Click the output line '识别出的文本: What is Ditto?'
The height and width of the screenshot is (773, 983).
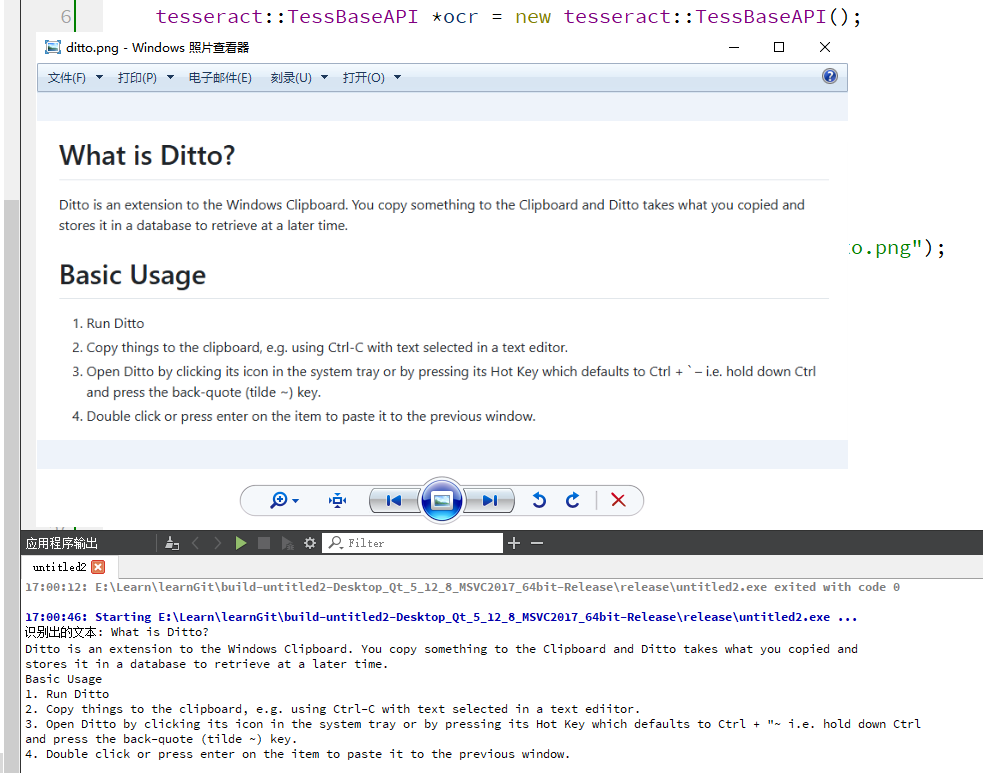(117, 632)
